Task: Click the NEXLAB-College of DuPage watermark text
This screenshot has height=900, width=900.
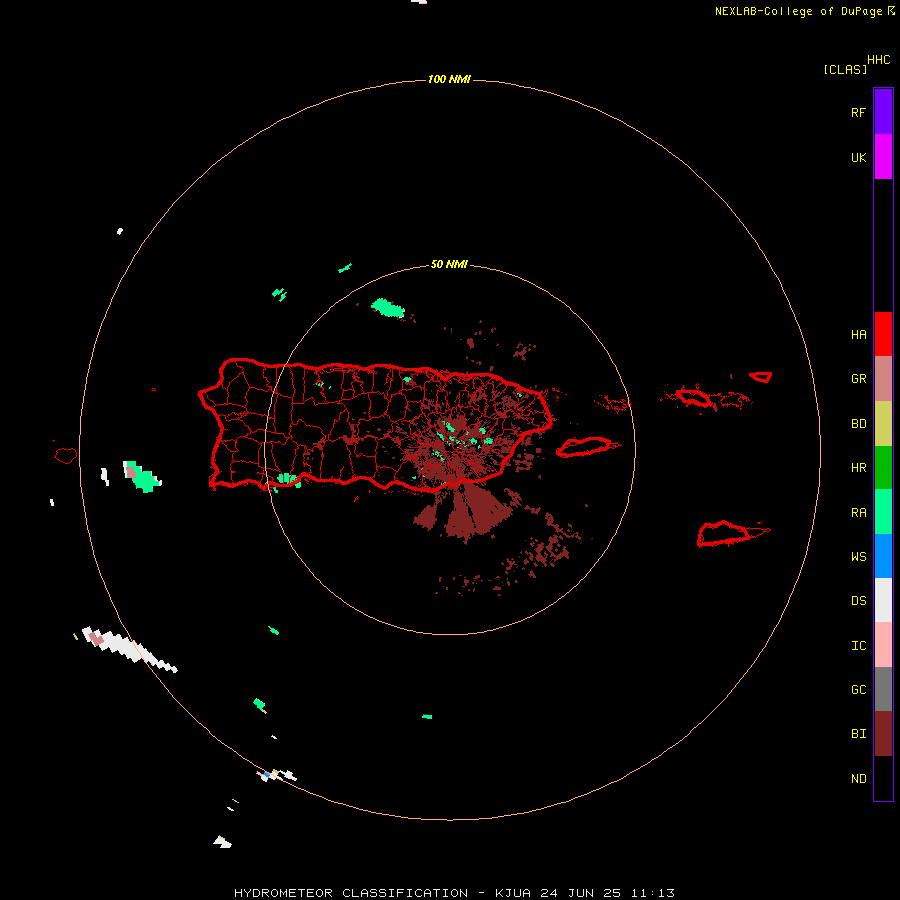Action: pos(798,11)
